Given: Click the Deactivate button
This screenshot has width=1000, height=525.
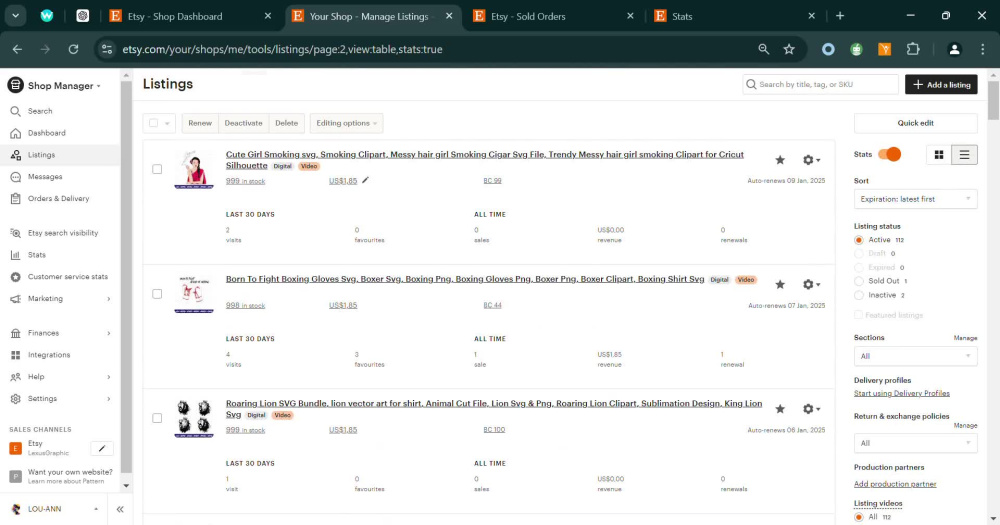Looking at the screenshot, I should [x=243, y=123].
